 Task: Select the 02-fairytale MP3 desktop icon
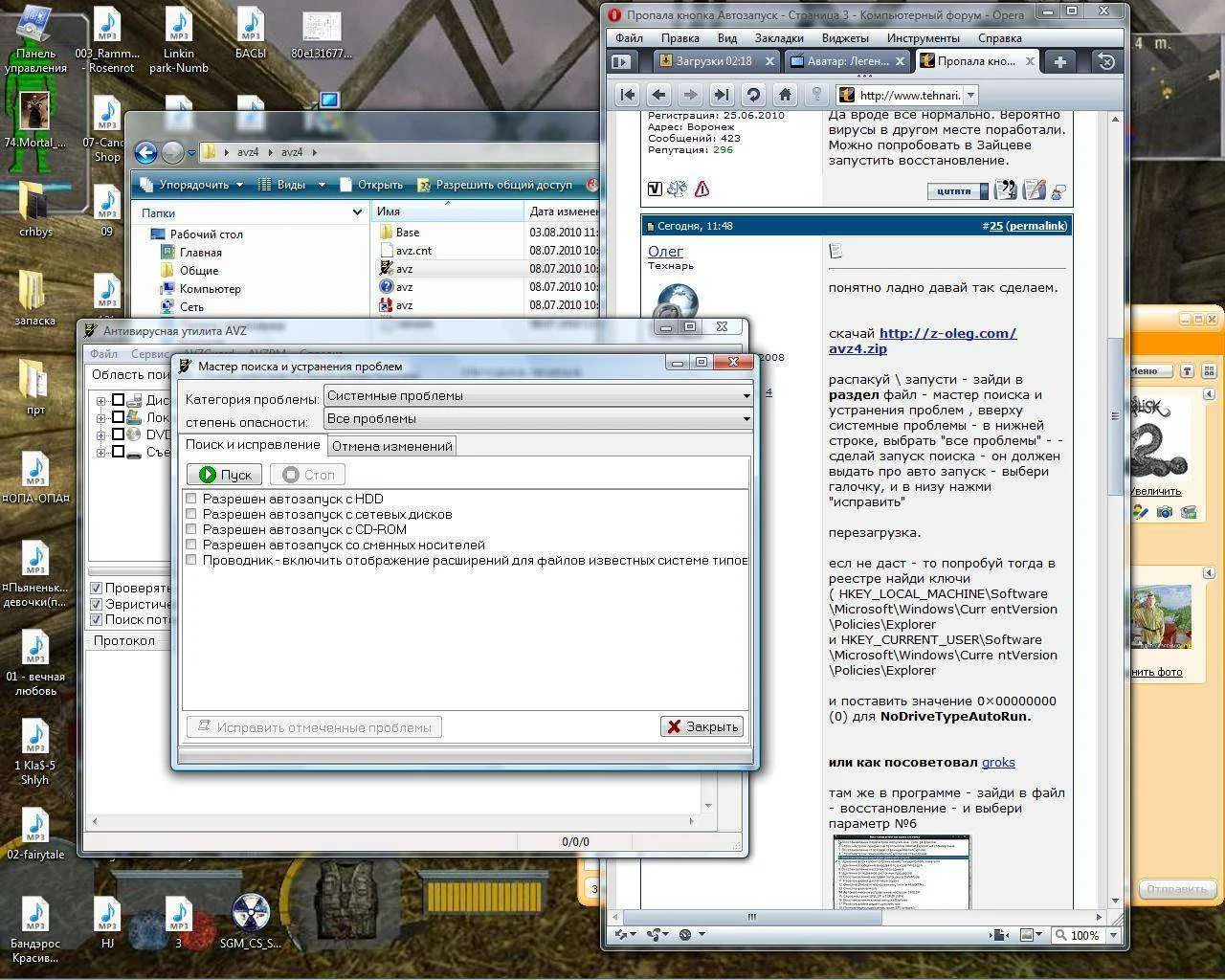click(x=35, y=835)
